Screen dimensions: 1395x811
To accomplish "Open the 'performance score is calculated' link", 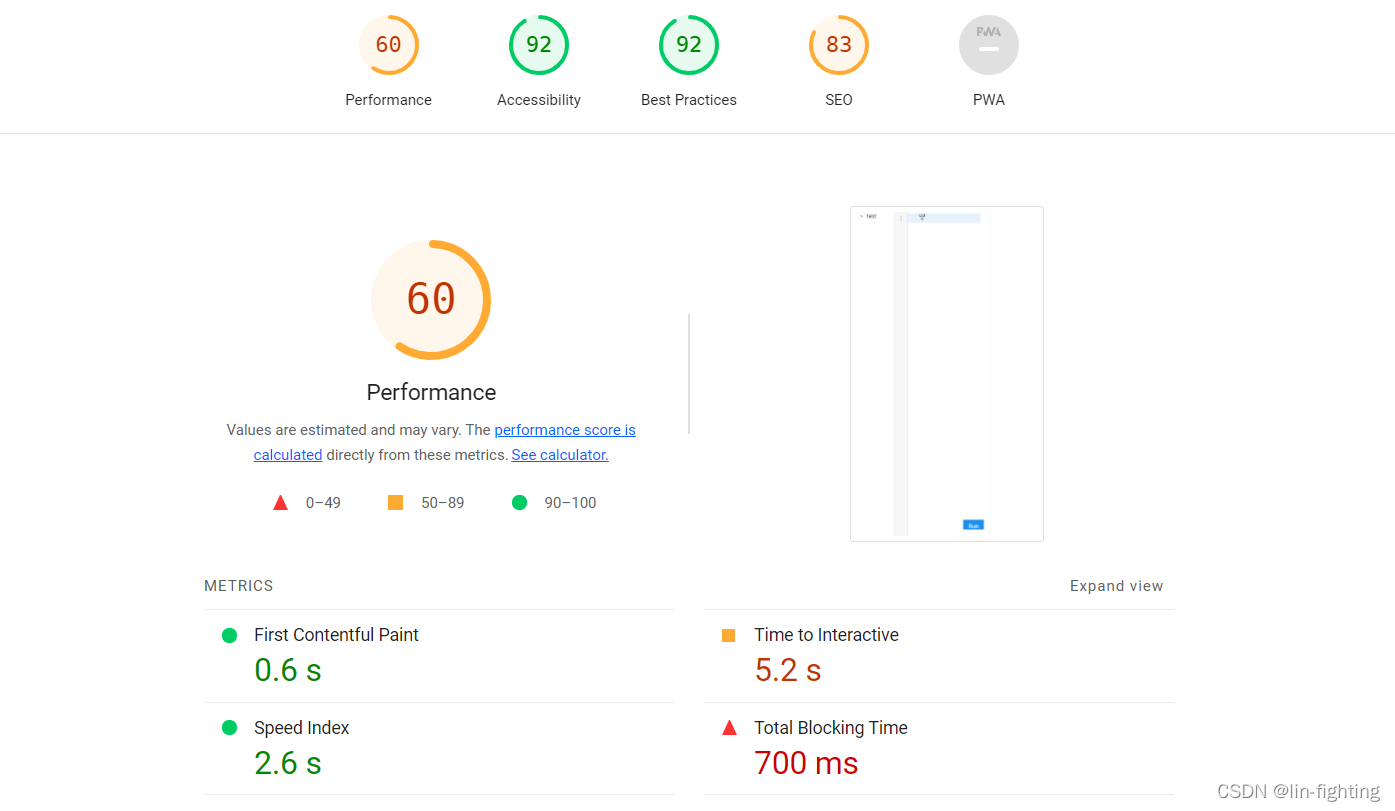I will coord(565,430).
